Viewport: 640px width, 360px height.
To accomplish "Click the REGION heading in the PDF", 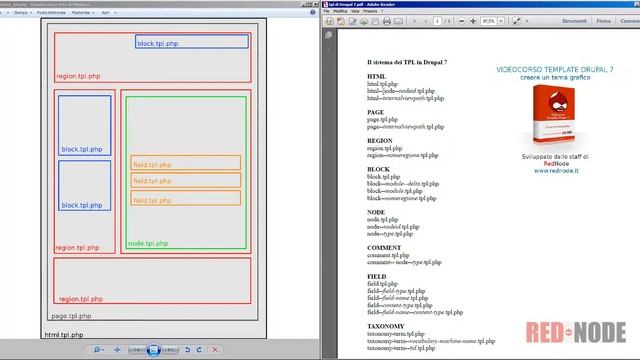I will coord(380,140).
